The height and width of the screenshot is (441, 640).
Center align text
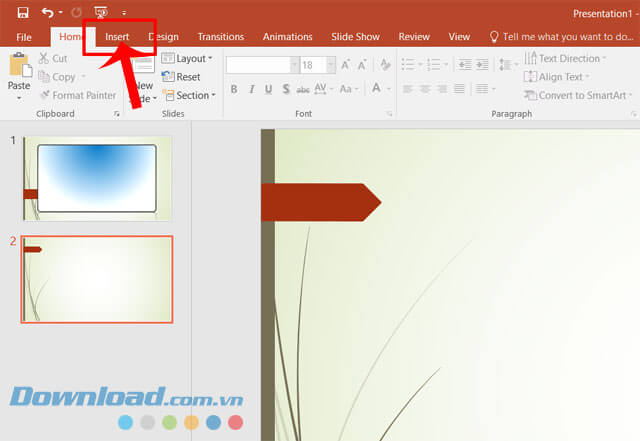coord(425,89)
